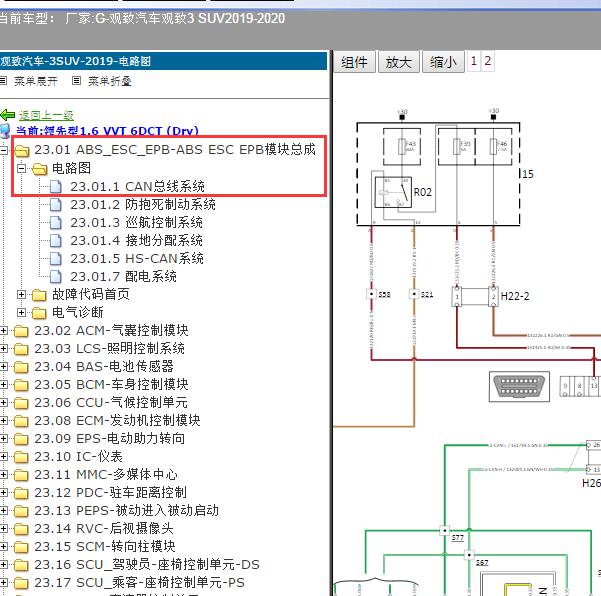Viewport: 601px width, 596px height.
Task: Click connector H22-2 label
Action: 515,296
